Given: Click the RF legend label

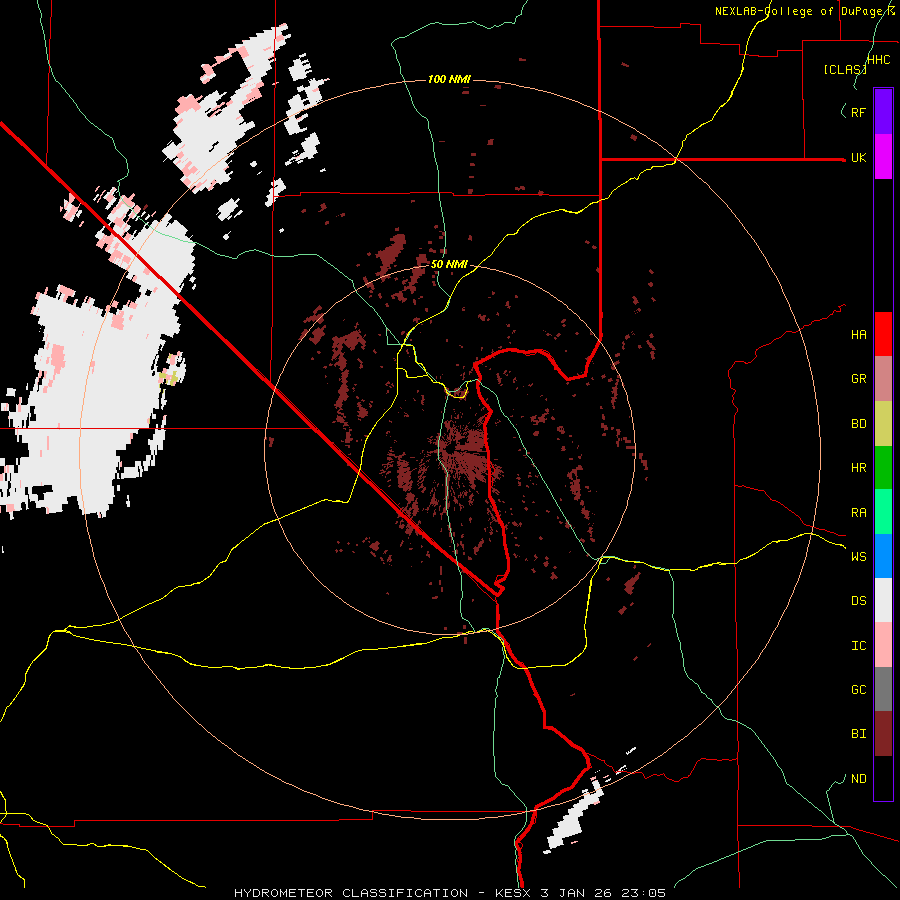Looking at the screenshot, I should tap(859, 112).
